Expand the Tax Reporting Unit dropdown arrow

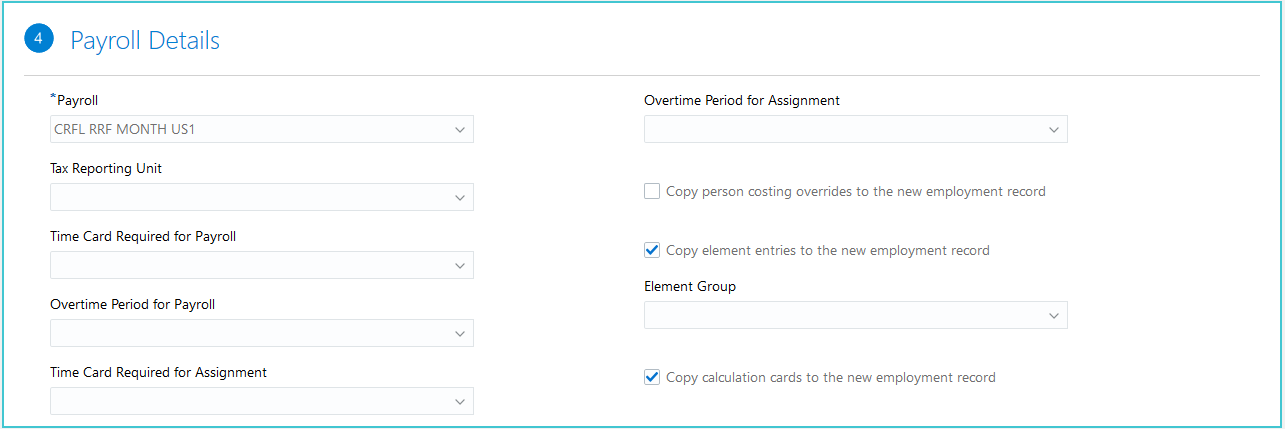(x=459, y=198)
